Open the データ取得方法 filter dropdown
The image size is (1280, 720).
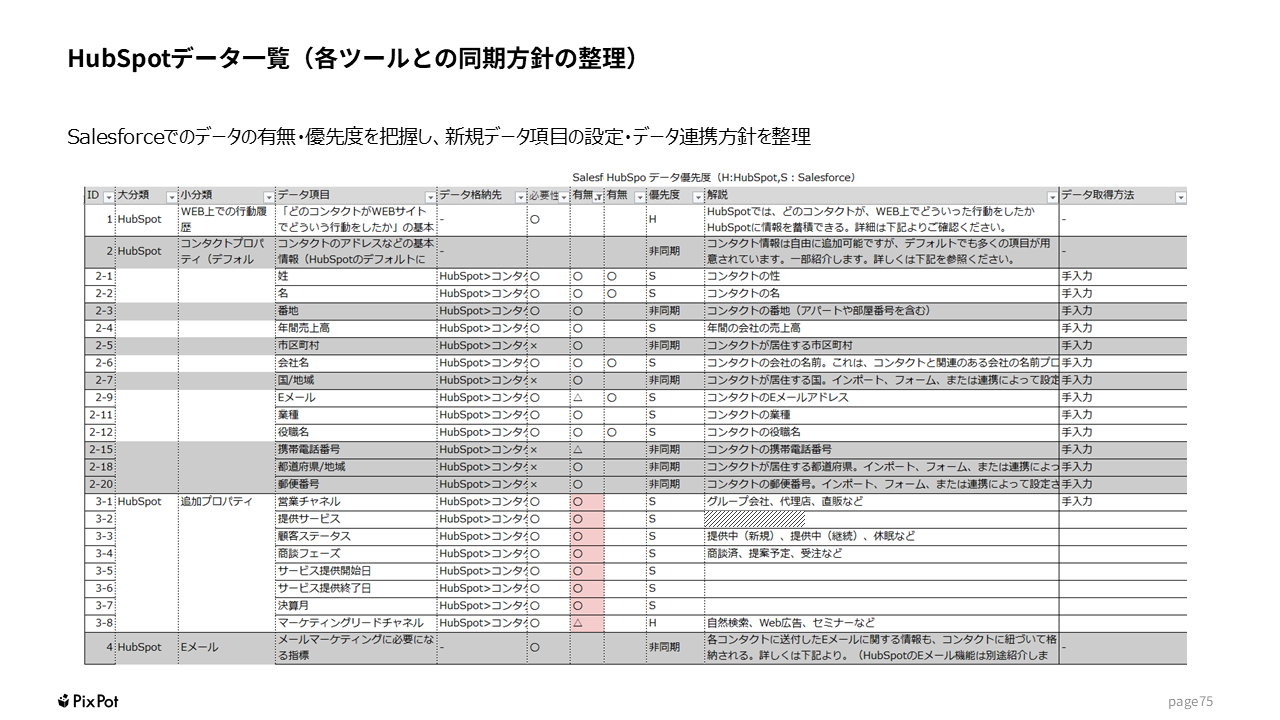[x=1181, y=197]
